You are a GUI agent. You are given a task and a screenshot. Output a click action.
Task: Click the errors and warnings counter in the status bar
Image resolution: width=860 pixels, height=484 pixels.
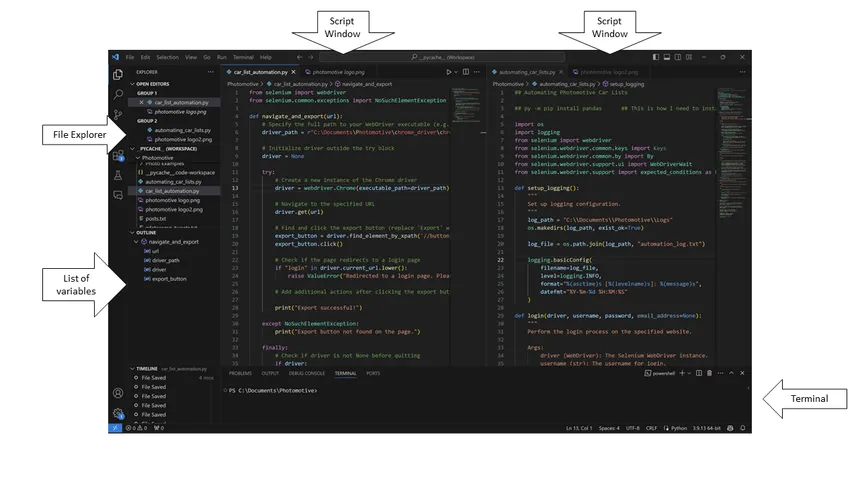click(137, 428)
